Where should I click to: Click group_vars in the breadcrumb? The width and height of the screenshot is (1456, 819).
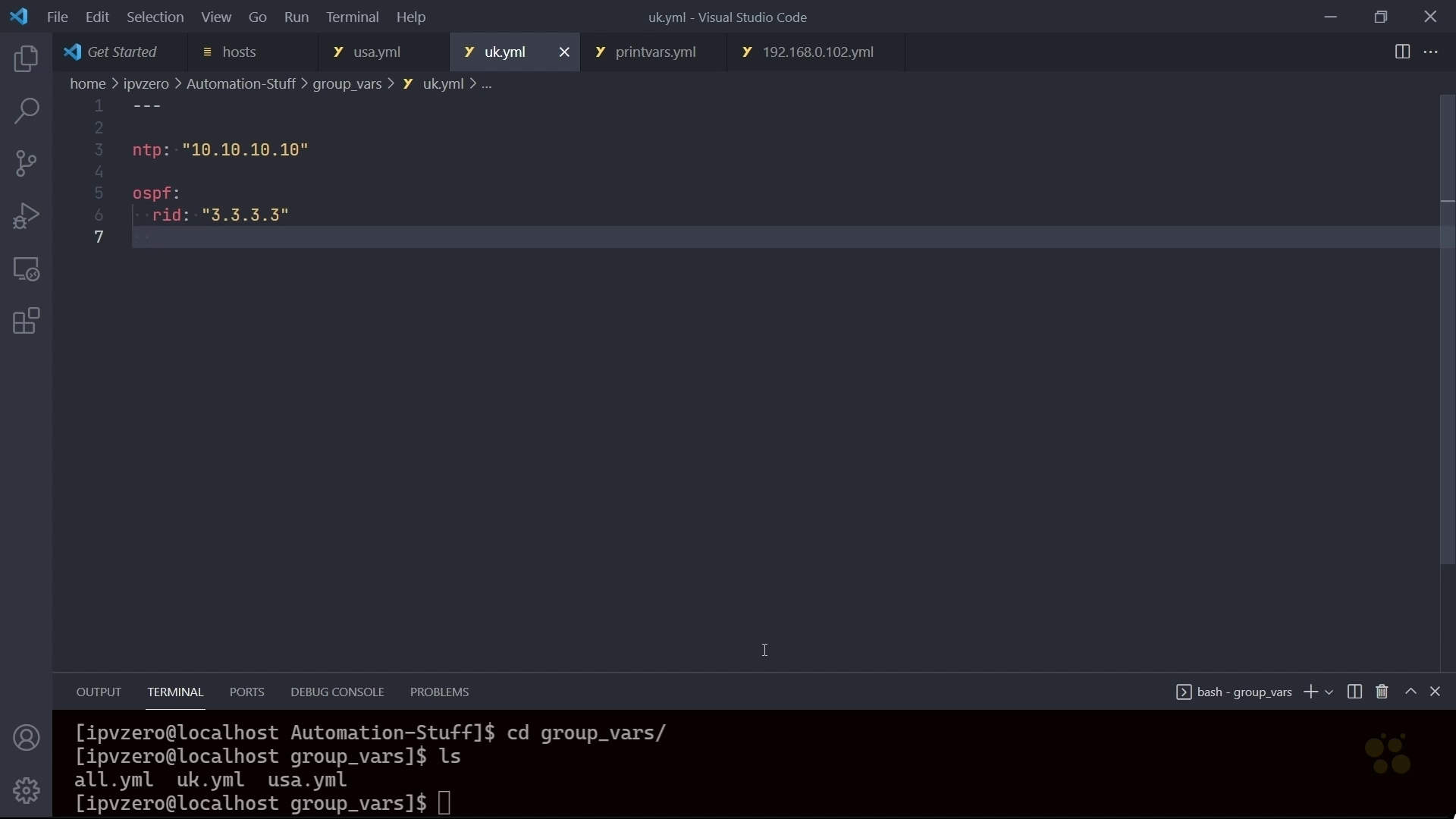(347, 84)
